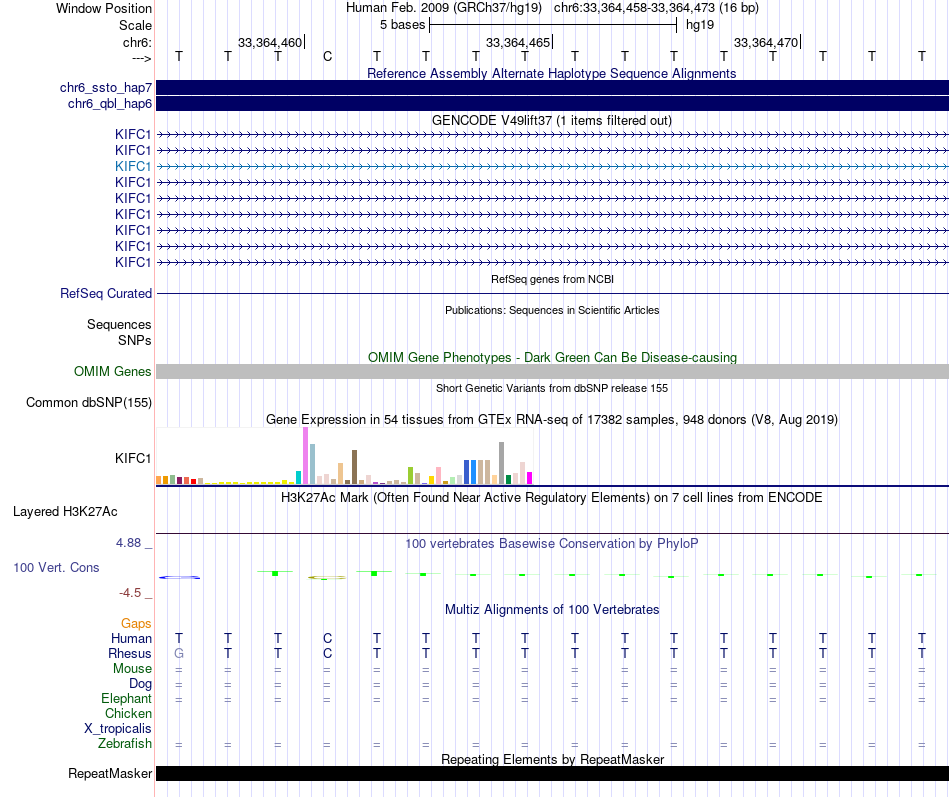The width and height of the screenshot is (950, 797).
Task: Click the tall gray bar in GTEx chart
Action: click(502, 463)
